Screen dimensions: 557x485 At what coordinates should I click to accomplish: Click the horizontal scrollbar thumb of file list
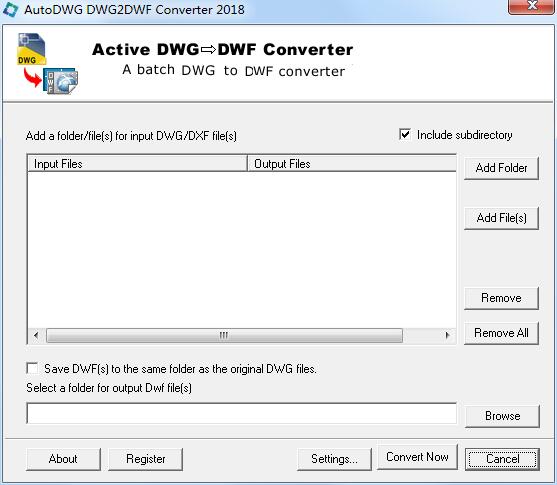tap(225, 335)
